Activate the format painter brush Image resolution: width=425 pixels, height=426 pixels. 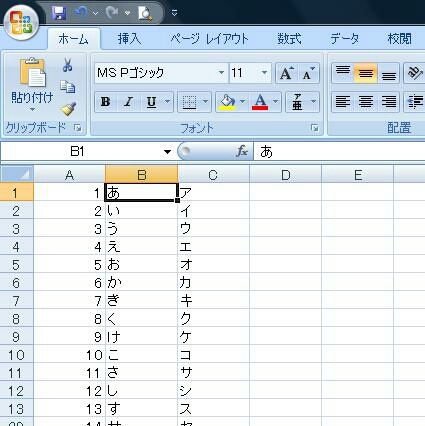68,109
